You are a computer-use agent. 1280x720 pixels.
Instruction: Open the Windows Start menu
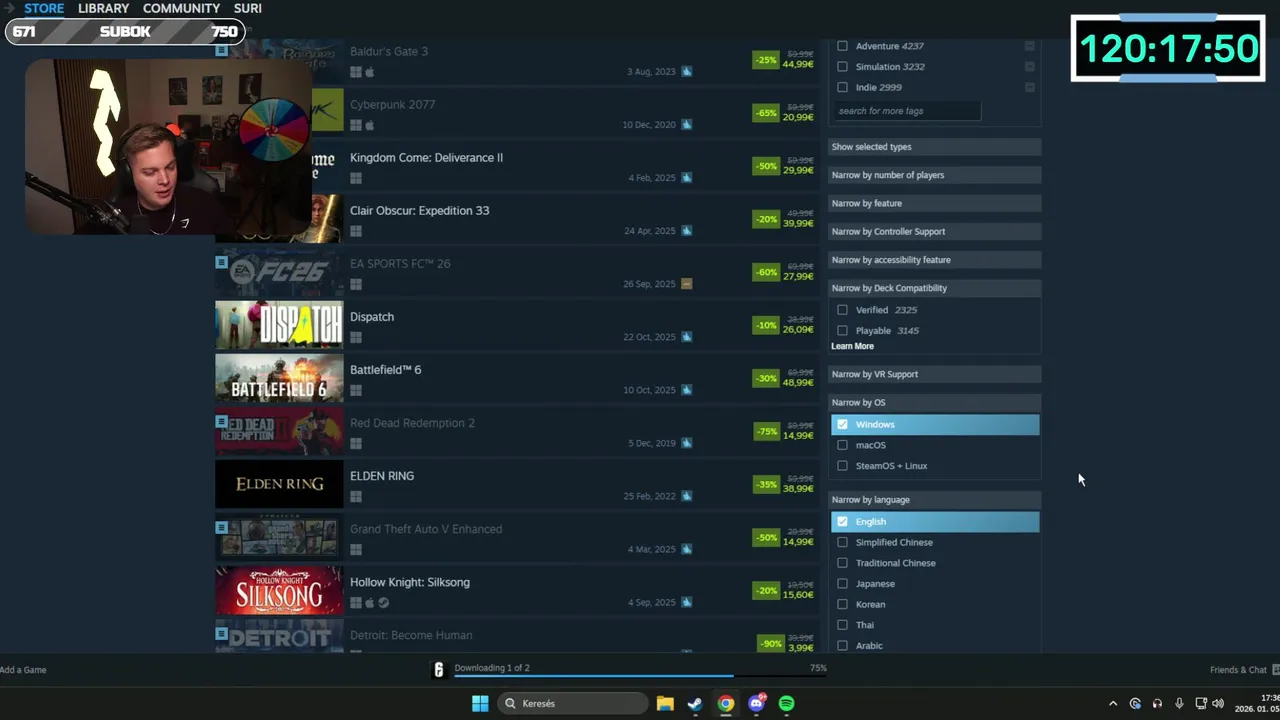pos(480,703)
